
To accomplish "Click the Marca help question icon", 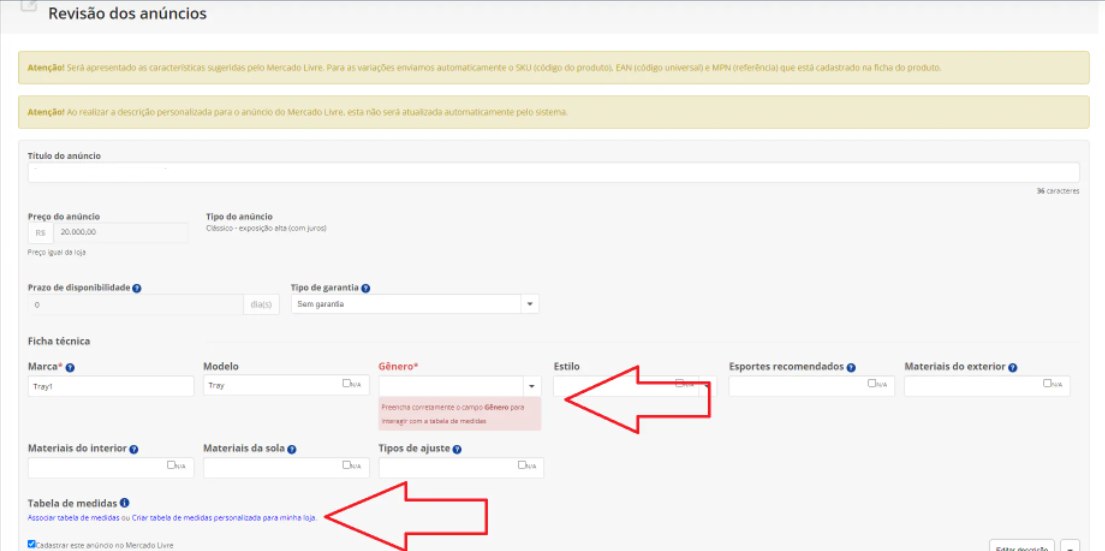I will pyautogui.click(x=70, y=368).
